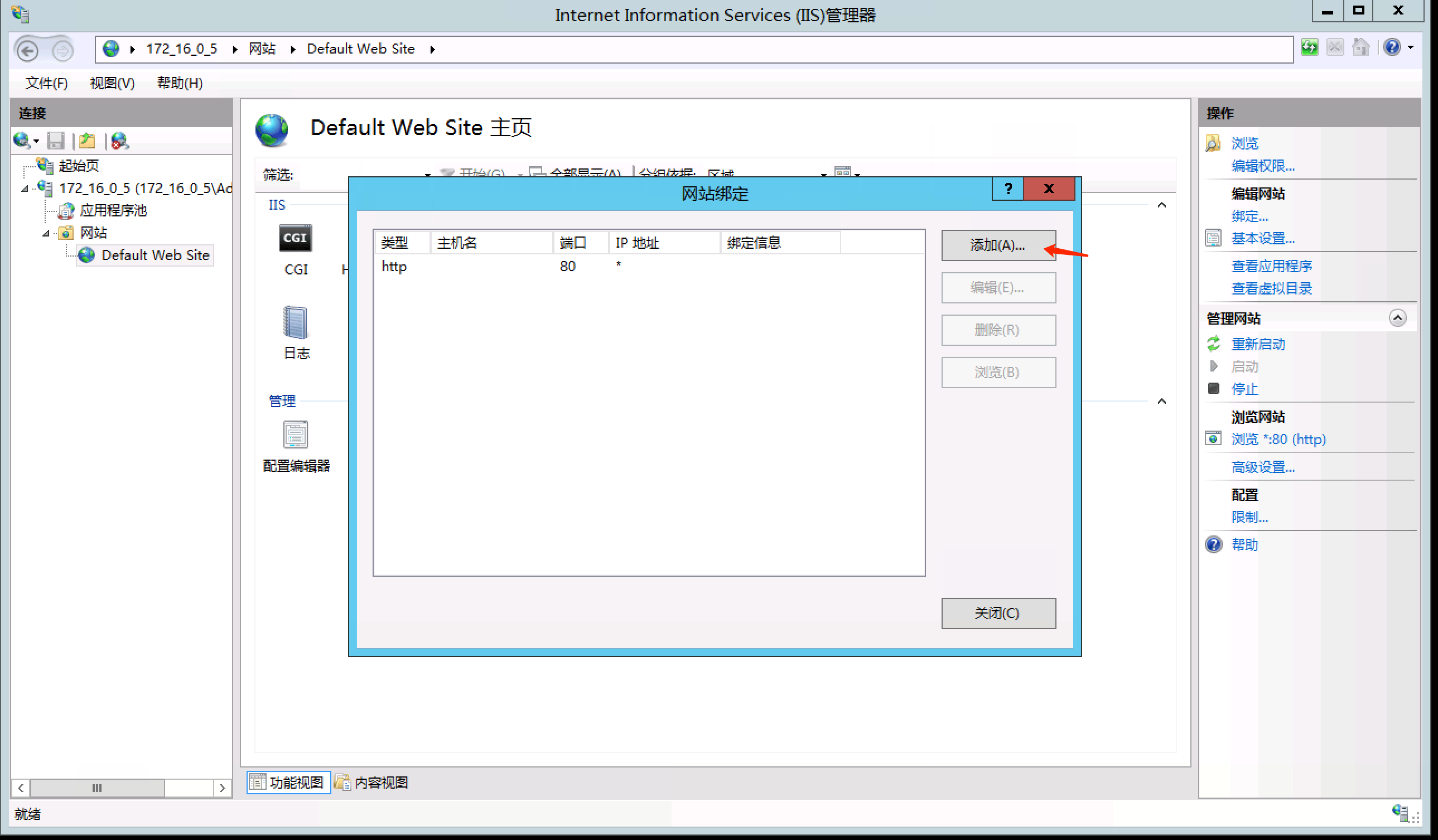Click the up folder icon in connections toolbar
Screen dimensions: 1438x840
coord(88,141)
